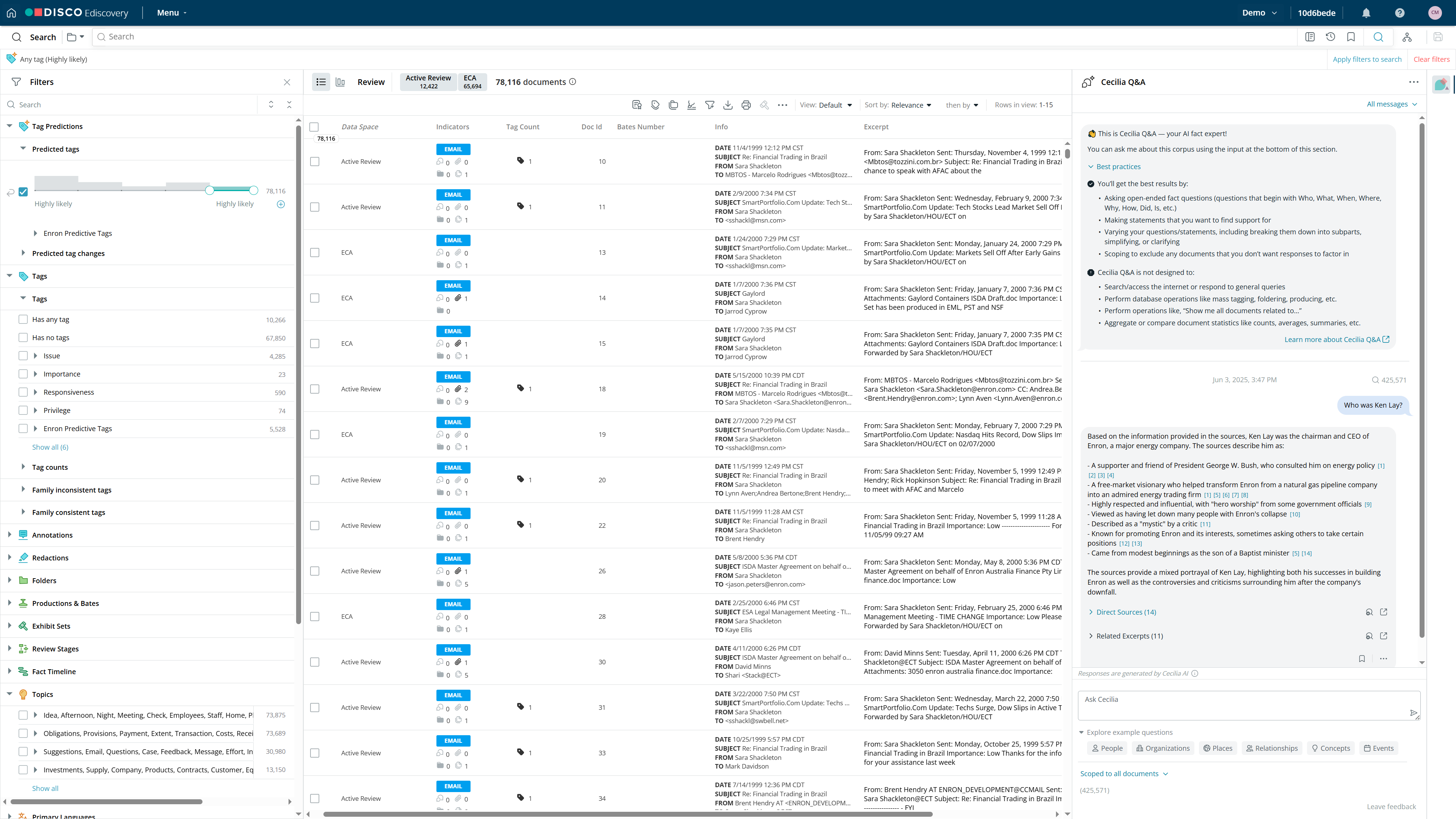Click the right Highly likely slider handle
The height and width of the screenshot is (819, 1456).
[254, 190]
